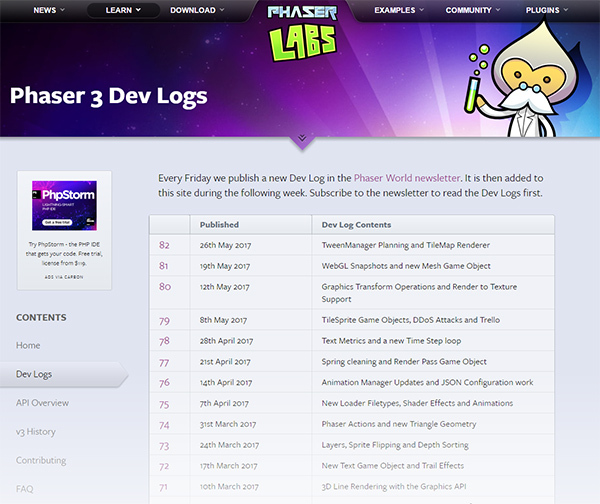Open Dev Log number 76
The image size is (600, 504).
coord(164,383)
